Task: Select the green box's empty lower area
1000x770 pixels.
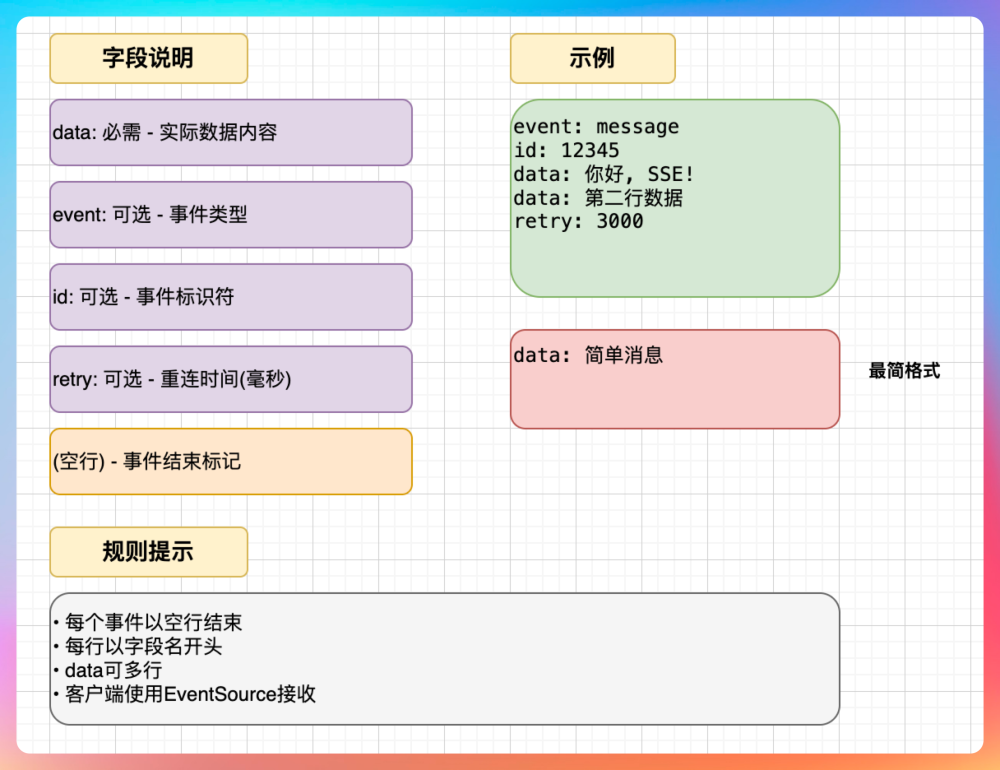Action: (674, 265)
